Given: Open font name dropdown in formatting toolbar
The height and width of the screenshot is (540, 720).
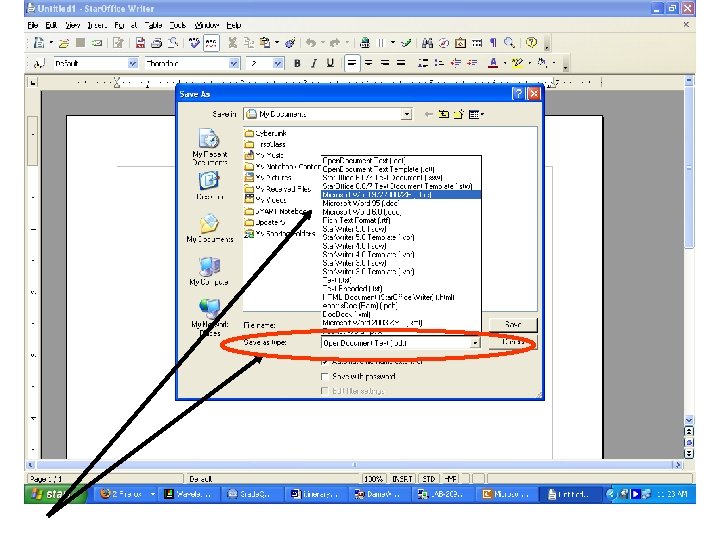Looking at the screenshot, I should tap(234, 63).
